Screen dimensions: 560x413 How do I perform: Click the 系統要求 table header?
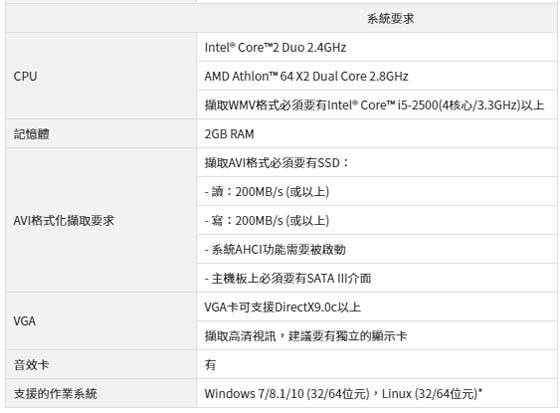point(390,19)
